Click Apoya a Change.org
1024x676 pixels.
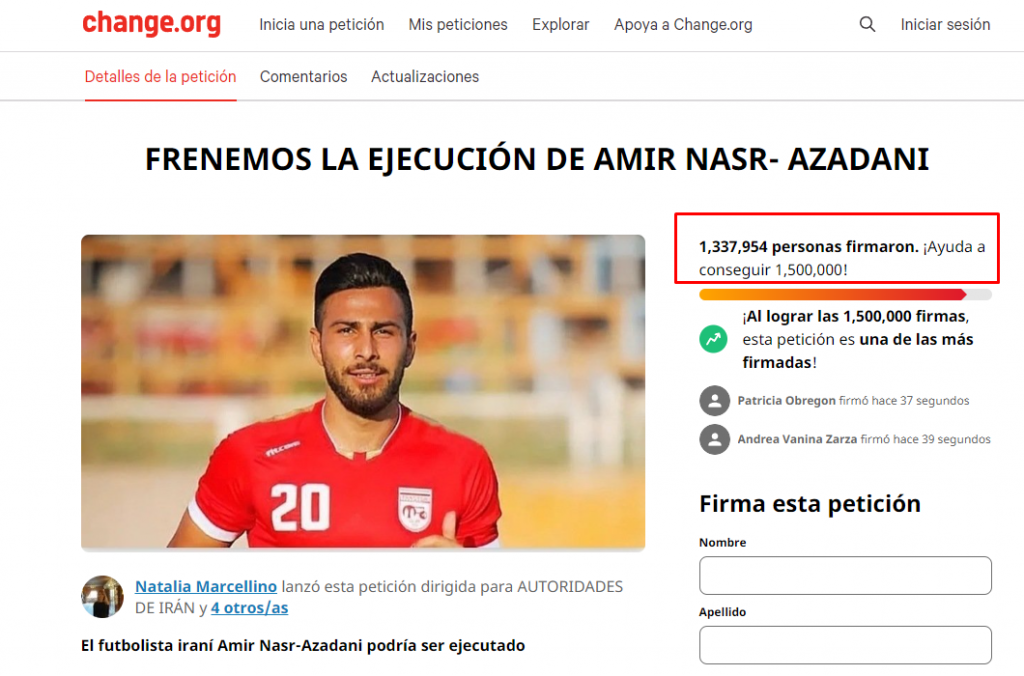(683, 25)
